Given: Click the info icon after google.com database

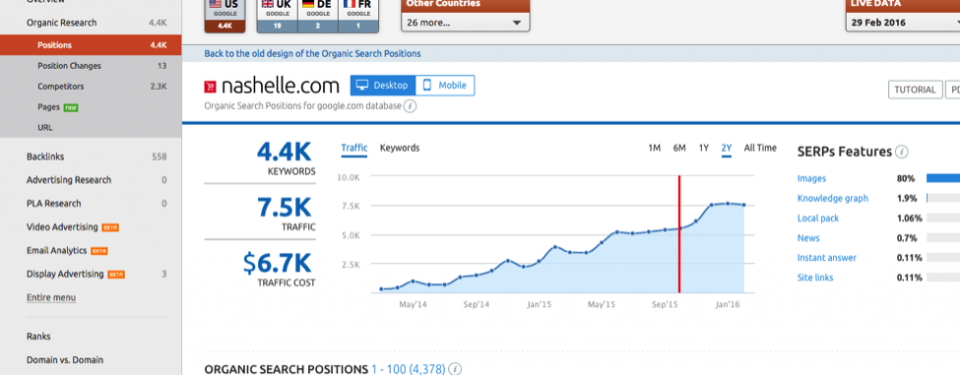Looking at the screenshot, I should coord(410,106).
